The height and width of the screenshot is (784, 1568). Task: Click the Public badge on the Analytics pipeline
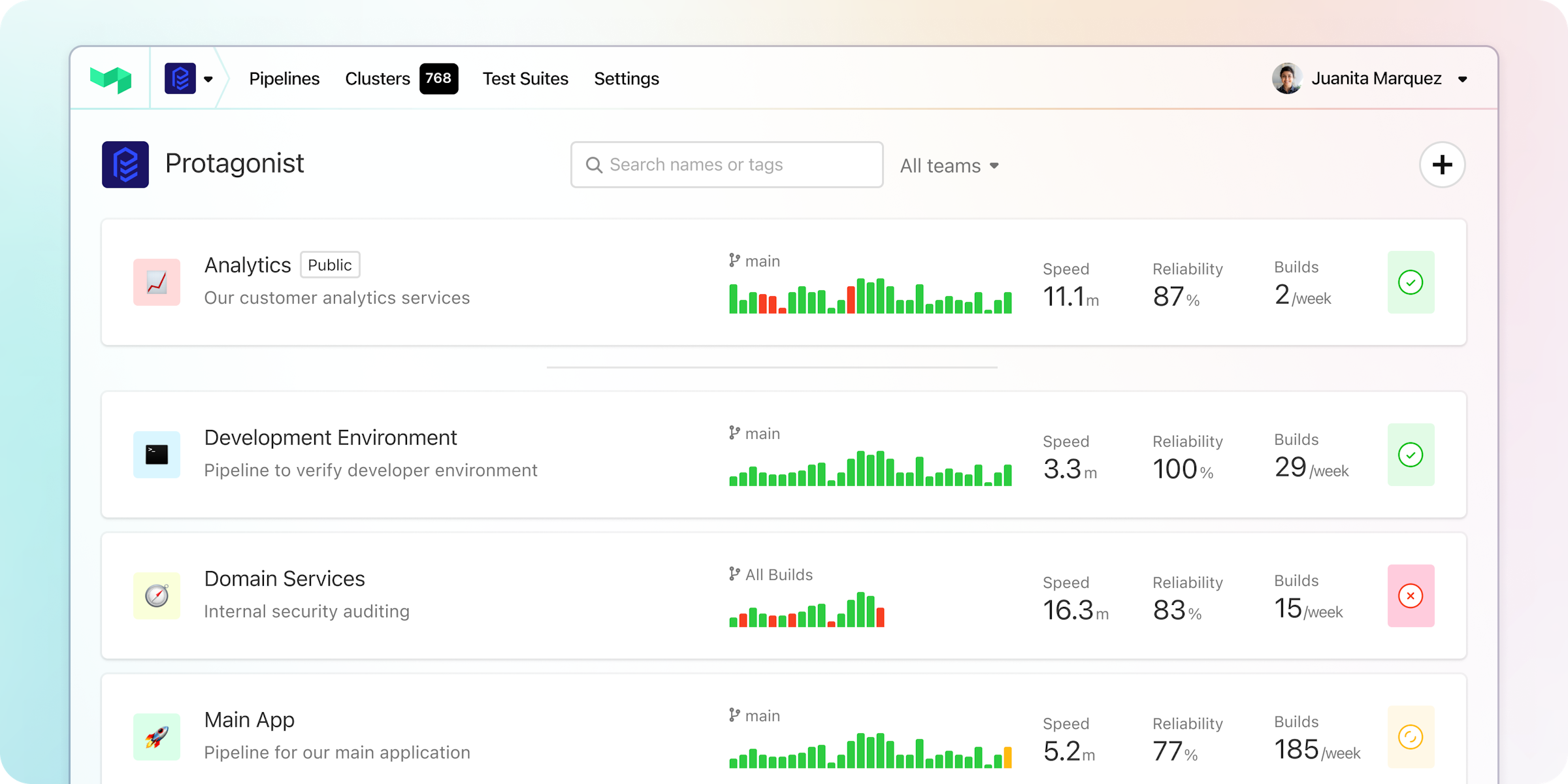pos(330,265)
